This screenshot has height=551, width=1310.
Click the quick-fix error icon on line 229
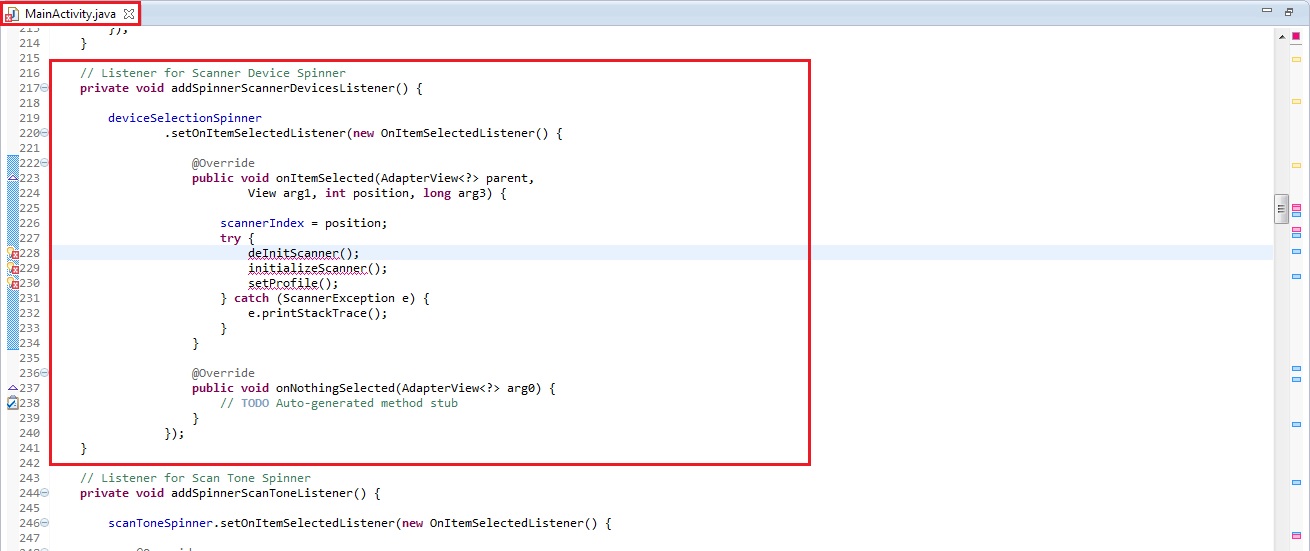13,269
